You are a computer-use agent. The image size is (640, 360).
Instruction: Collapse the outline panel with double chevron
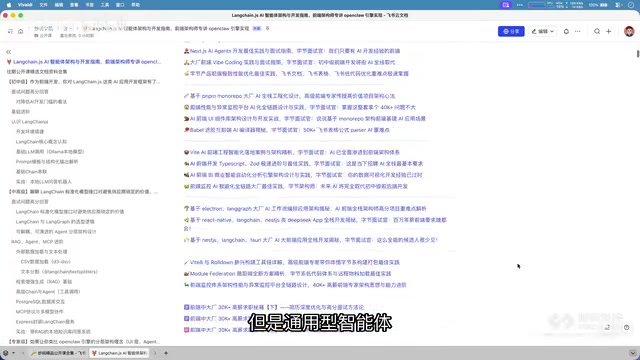coord(9,52)
